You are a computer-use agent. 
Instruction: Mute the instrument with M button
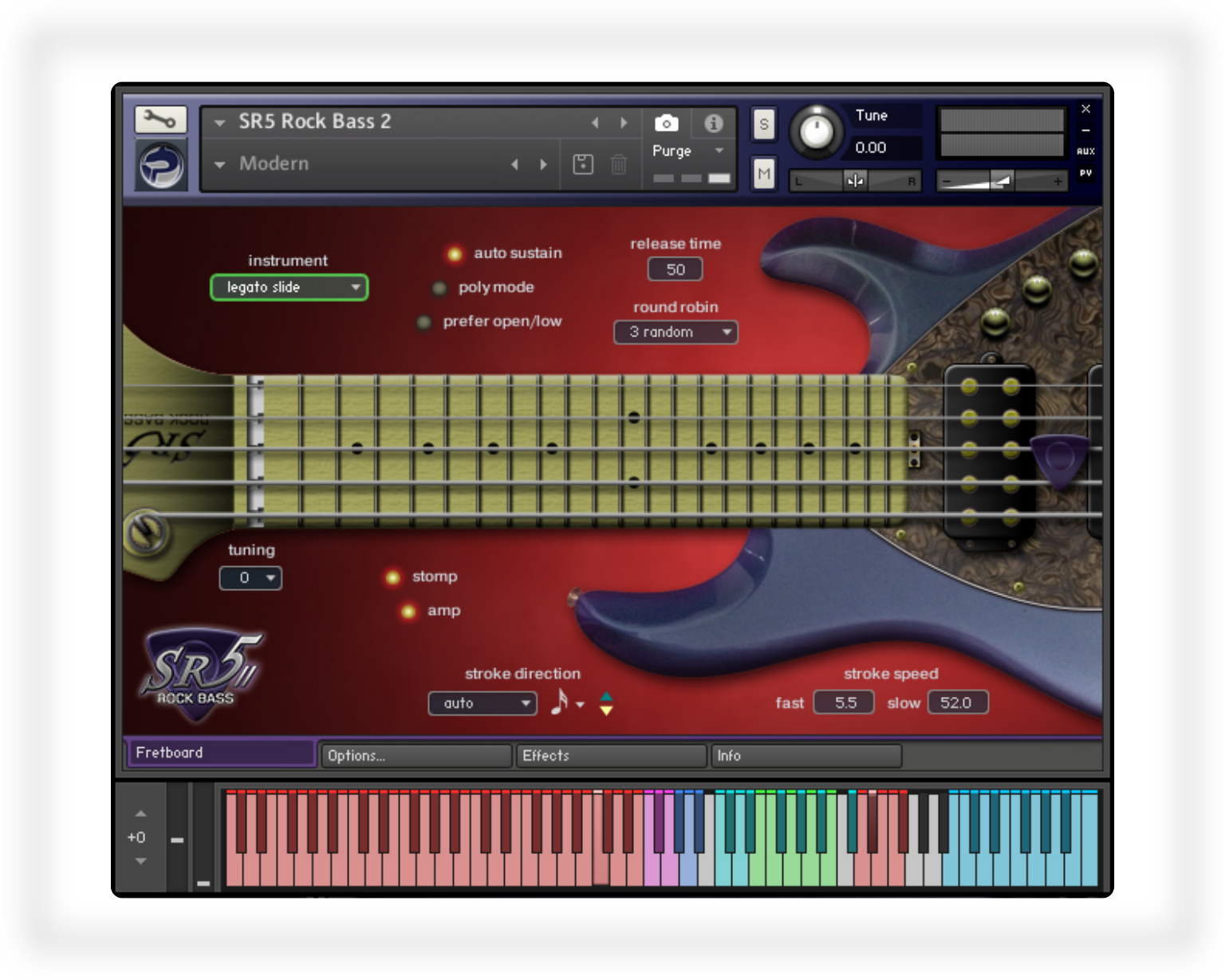point(764,173)
